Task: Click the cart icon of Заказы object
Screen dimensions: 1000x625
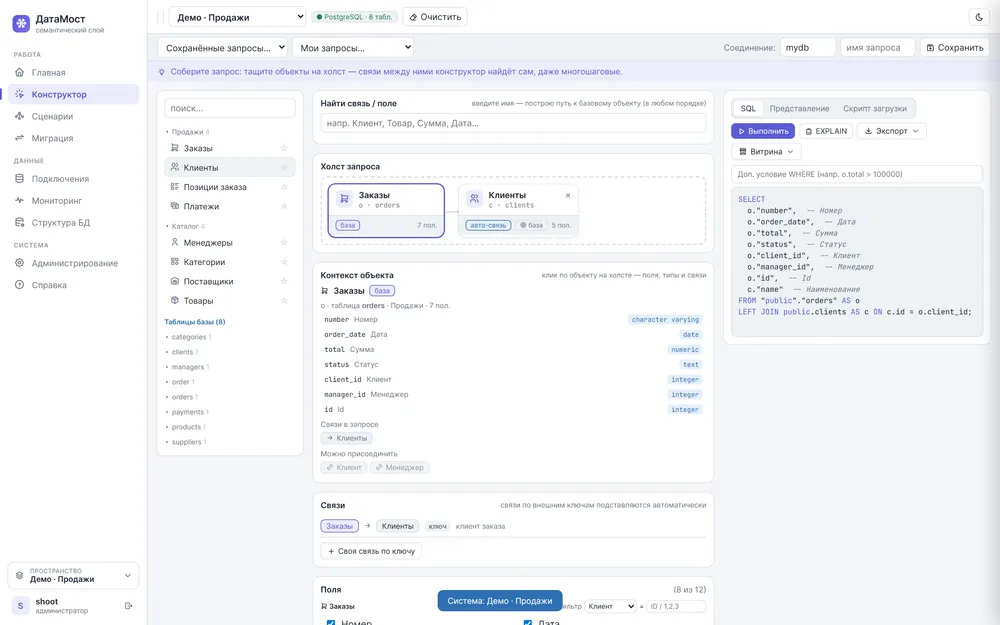Action: (174, 148)
